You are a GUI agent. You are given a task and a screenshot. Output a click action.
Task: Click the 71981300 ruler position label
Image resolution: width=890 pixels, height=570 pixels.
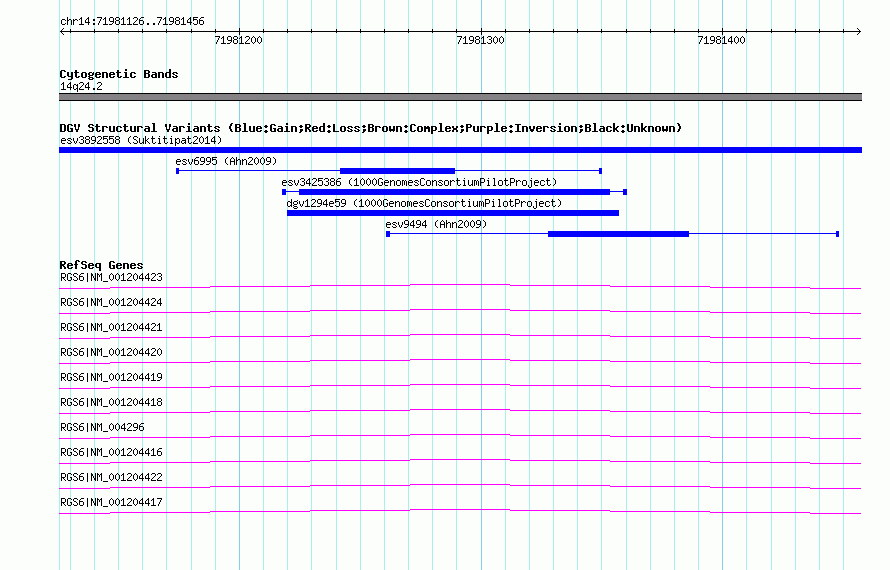coord(480,40)
